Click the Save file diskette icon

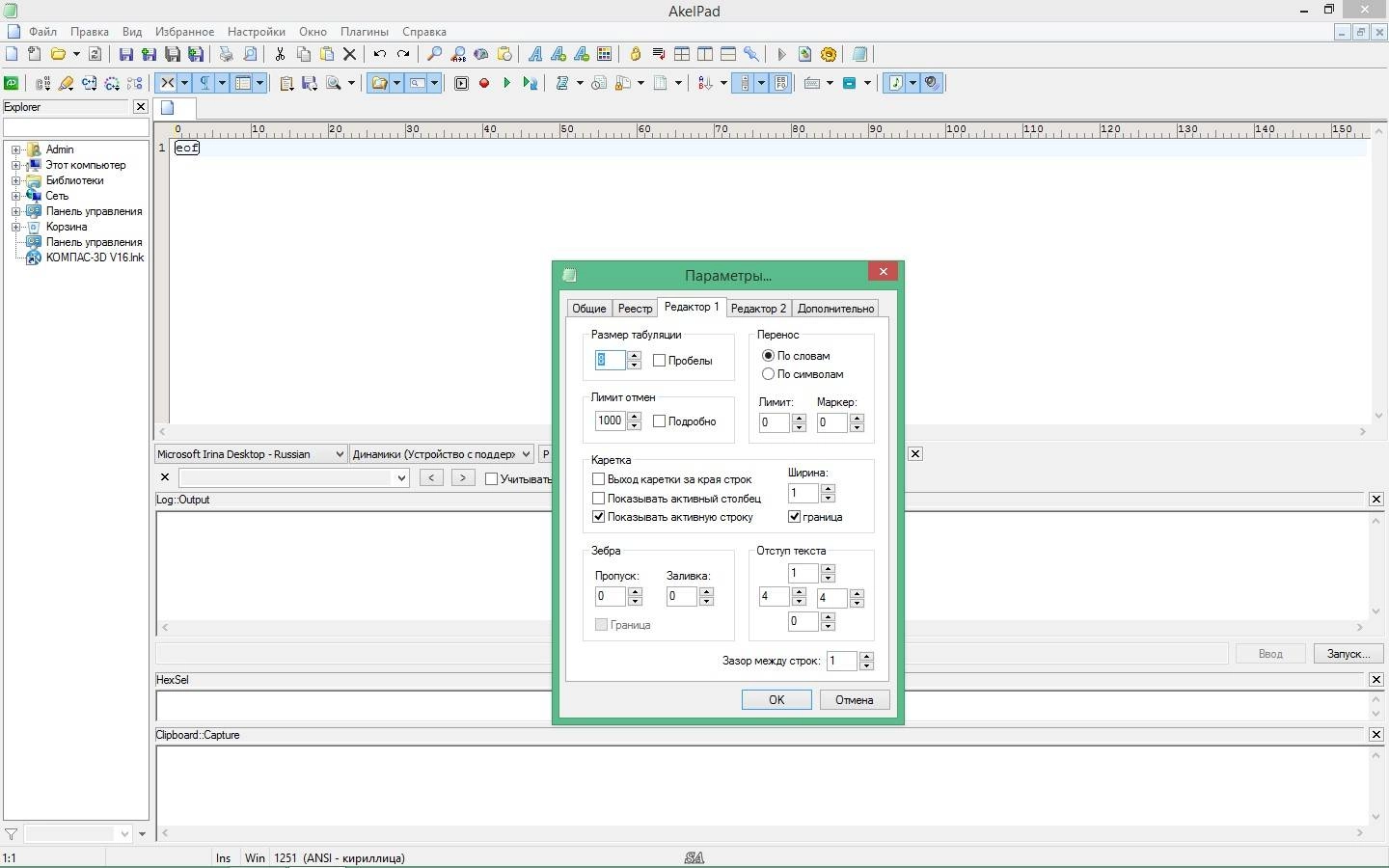click(125, 54)
